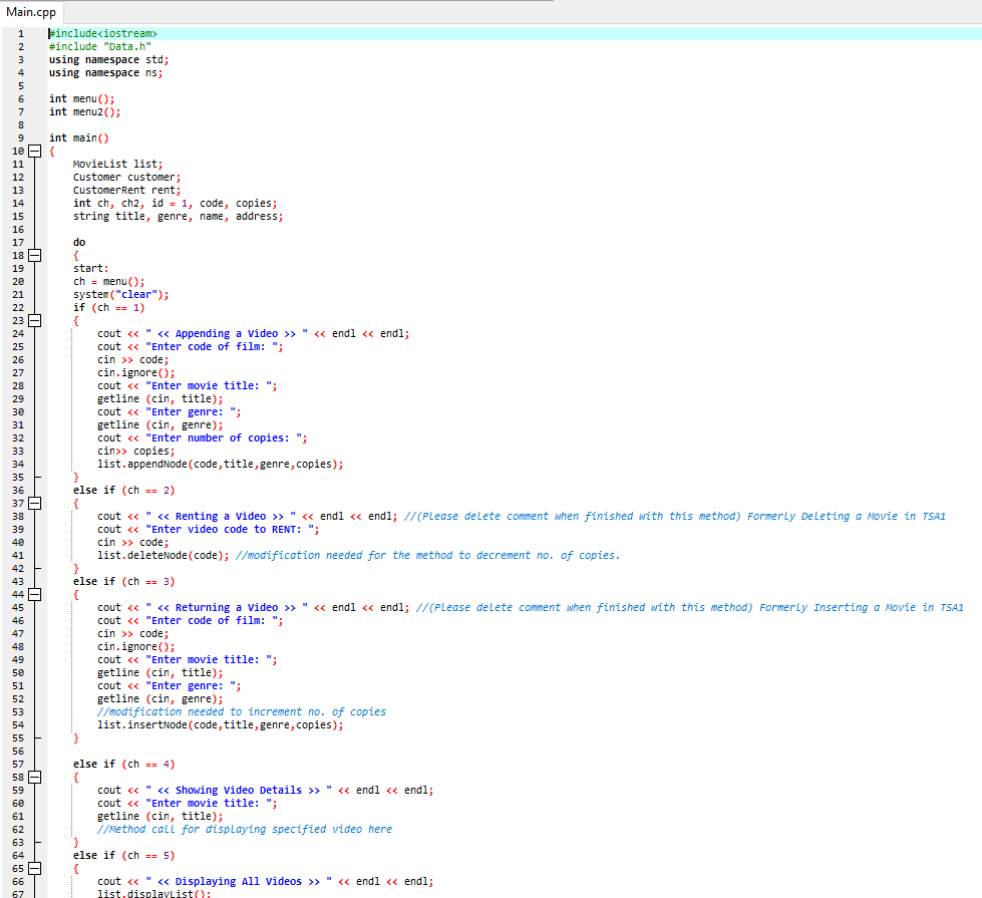Screen dimensions: 982x898
Task: Click on 'int menu2();' declaration
Action: [x=85, y=112]
